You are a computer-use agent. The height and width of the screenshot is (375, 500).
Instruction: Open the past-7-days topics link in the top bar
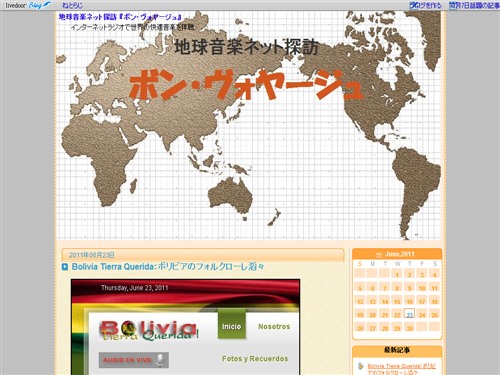(474, 5)
